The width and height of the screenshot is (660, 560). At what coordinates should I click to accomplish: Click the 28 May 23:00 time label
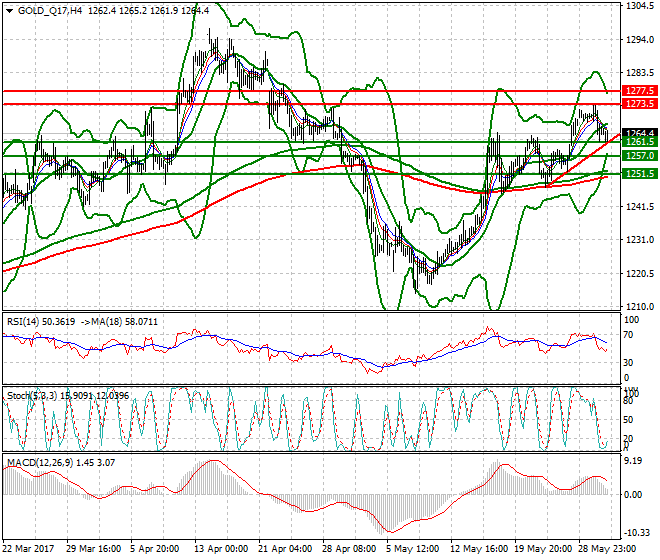(608, 549)
